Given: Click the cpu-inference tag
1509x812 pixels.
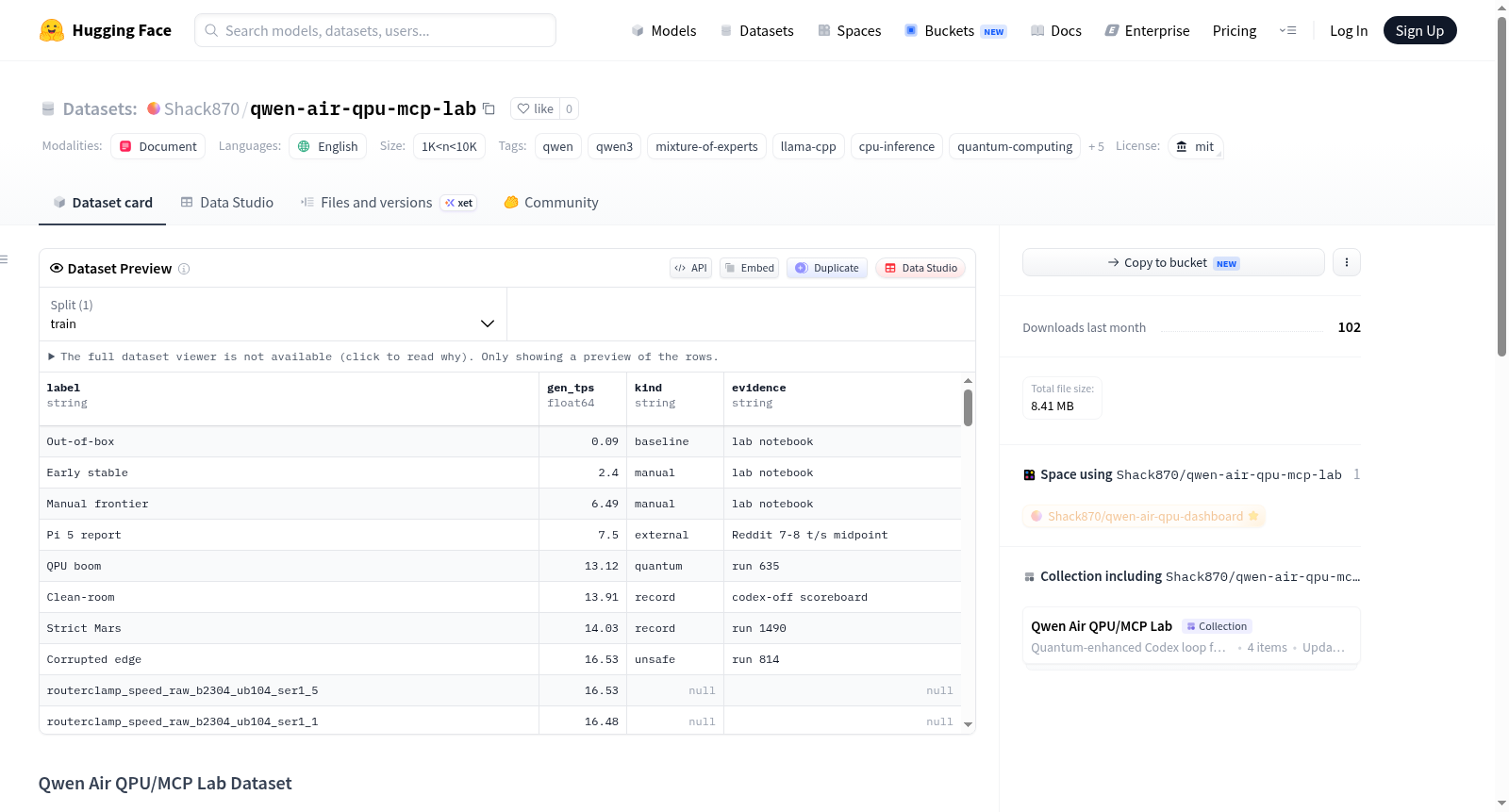Looking at the screenshot, I should 897,146.
